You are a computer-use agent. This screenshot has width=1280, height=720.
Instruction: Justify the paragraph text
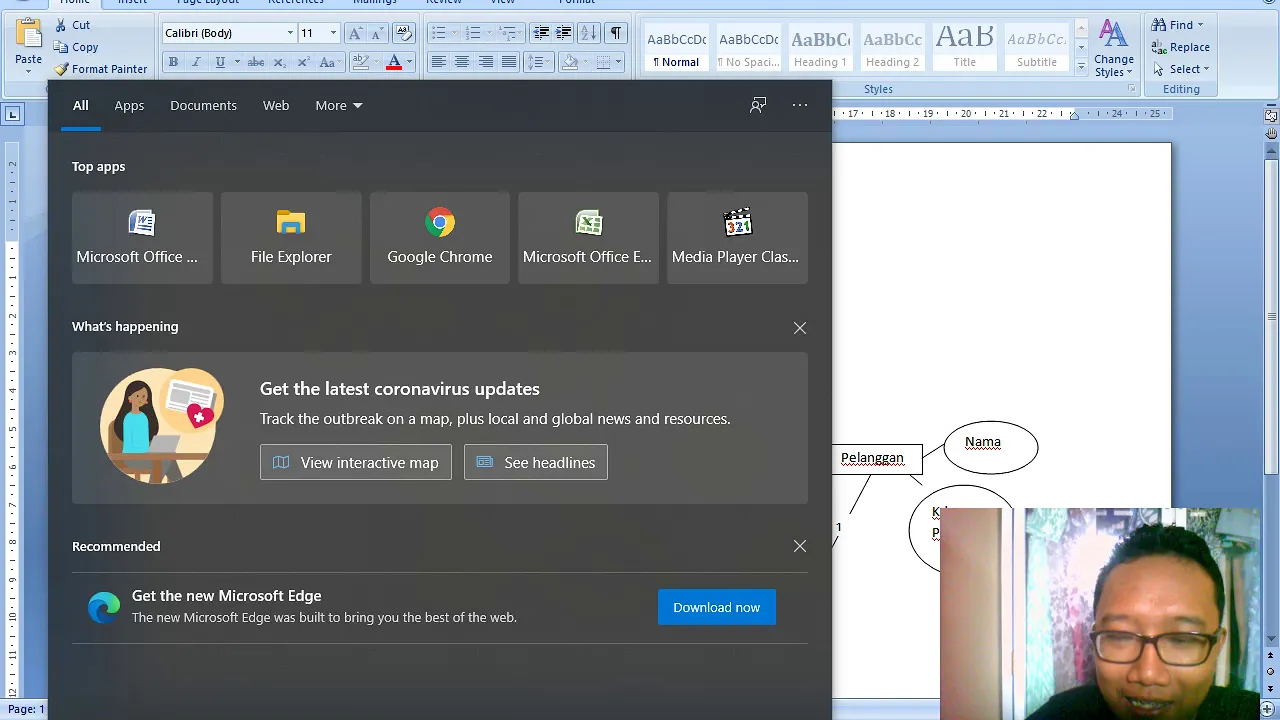click(x=509, y=62)
